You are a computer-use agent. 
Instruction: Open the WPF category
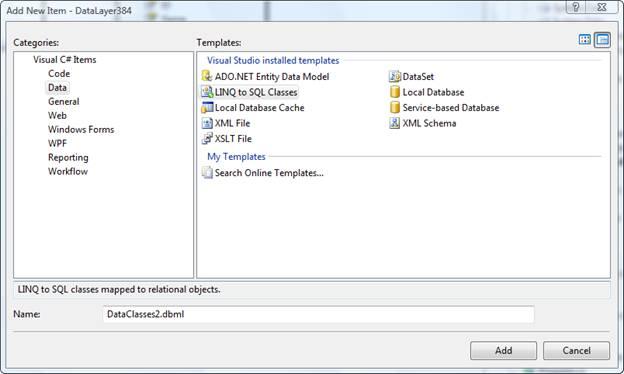click(57, 143)
